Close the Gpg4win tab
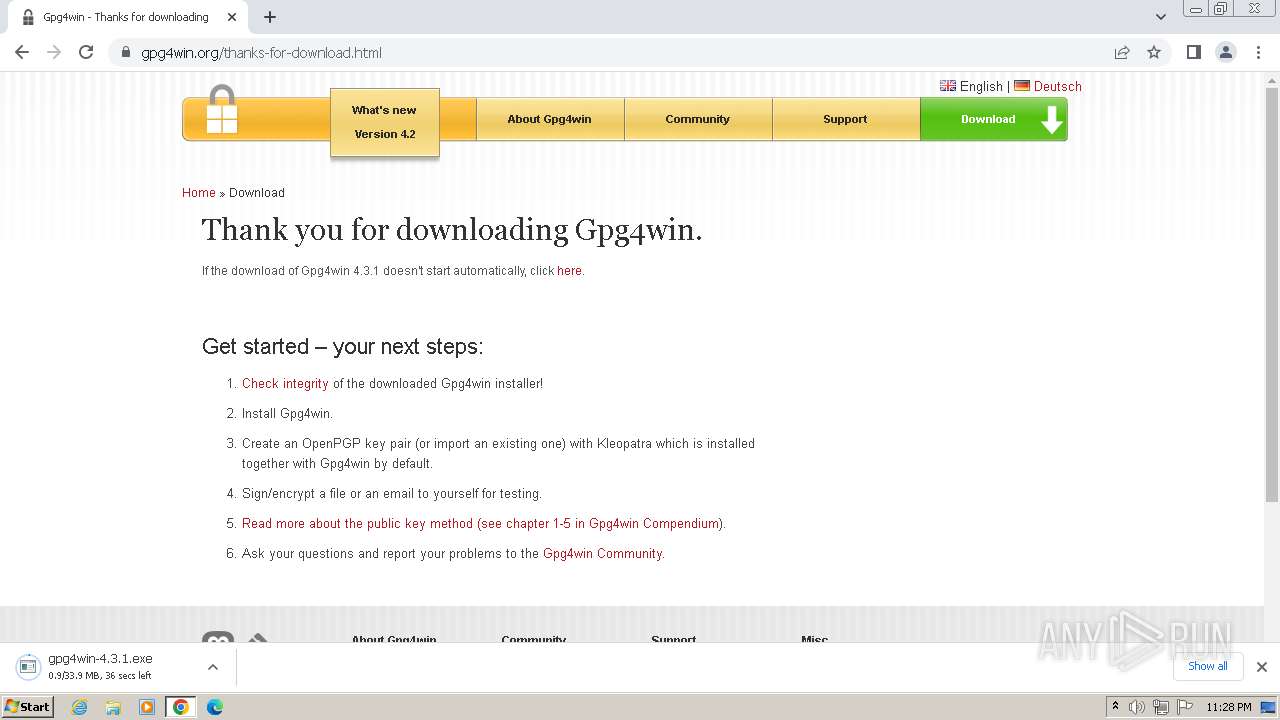Image resolution: width=1280 pixels, height=720 pixels. pyautogui.click(x=232, y=17)
